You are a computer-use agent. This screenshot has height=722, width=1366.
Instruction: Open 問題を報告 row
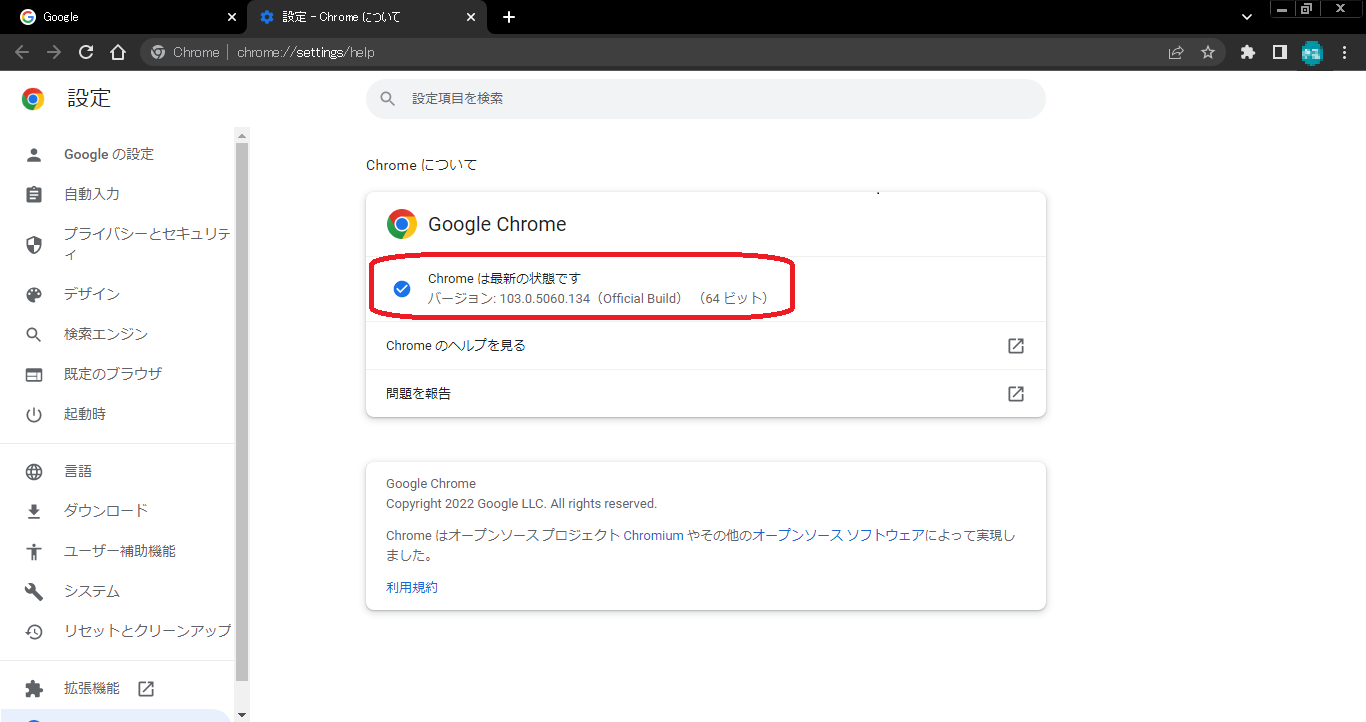tap(706, 394)
